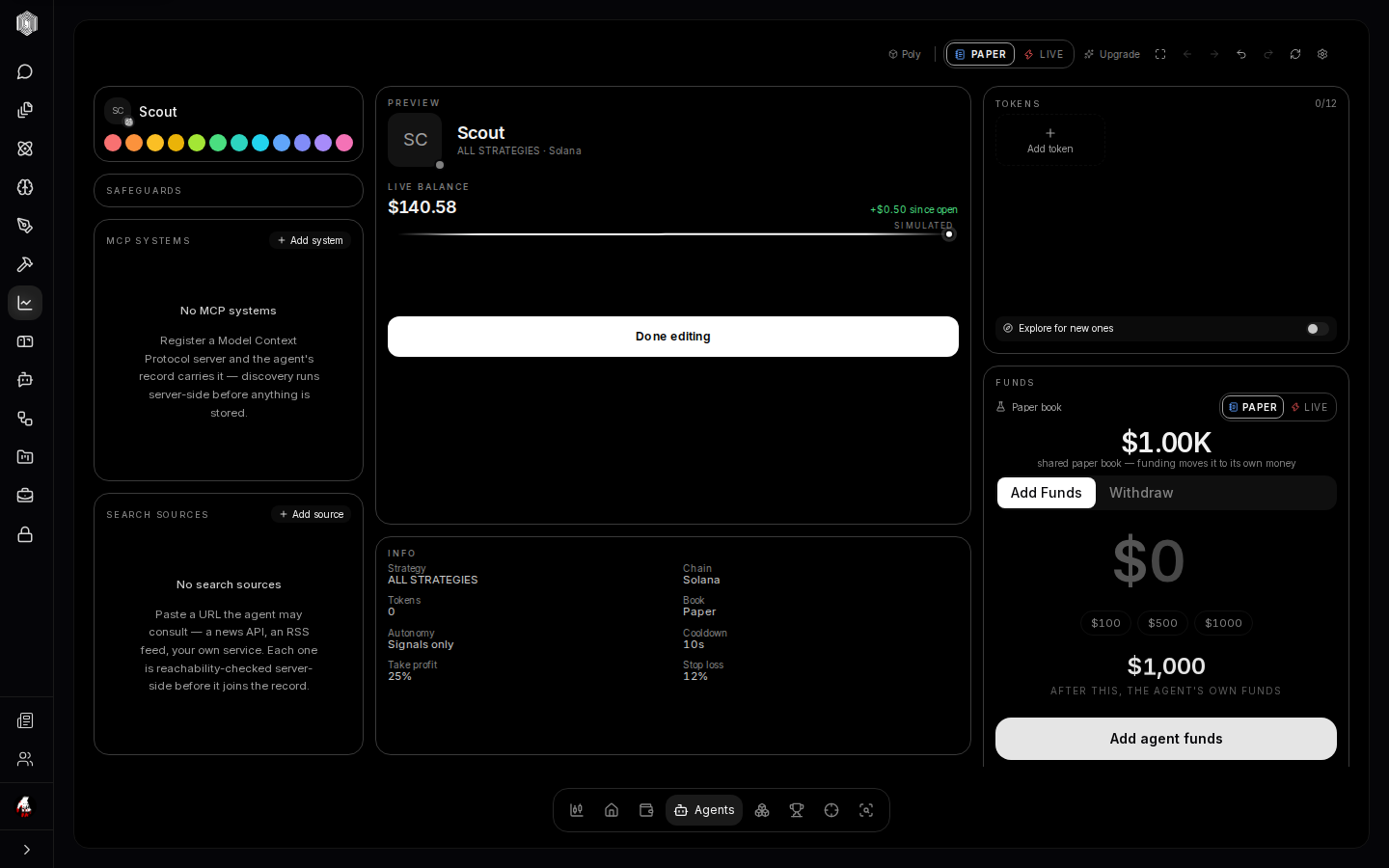Open the users icon in left sidebar
Image resolution: width=1389 pixels, height=868 pixels.
coord(25,759)
